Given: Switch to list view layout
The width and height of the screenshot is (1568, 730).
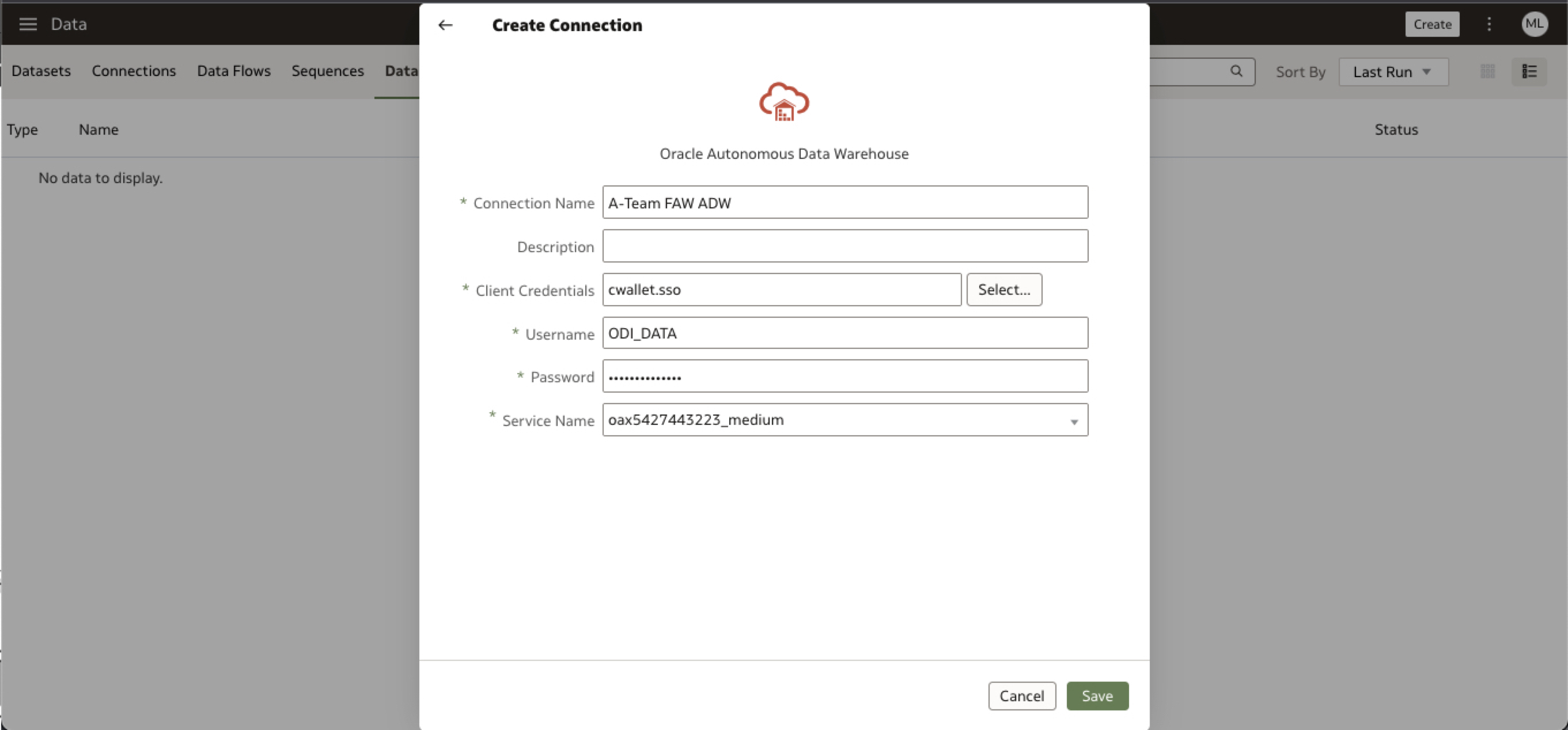Looking at the screenshot, I should click(1529, 72).
